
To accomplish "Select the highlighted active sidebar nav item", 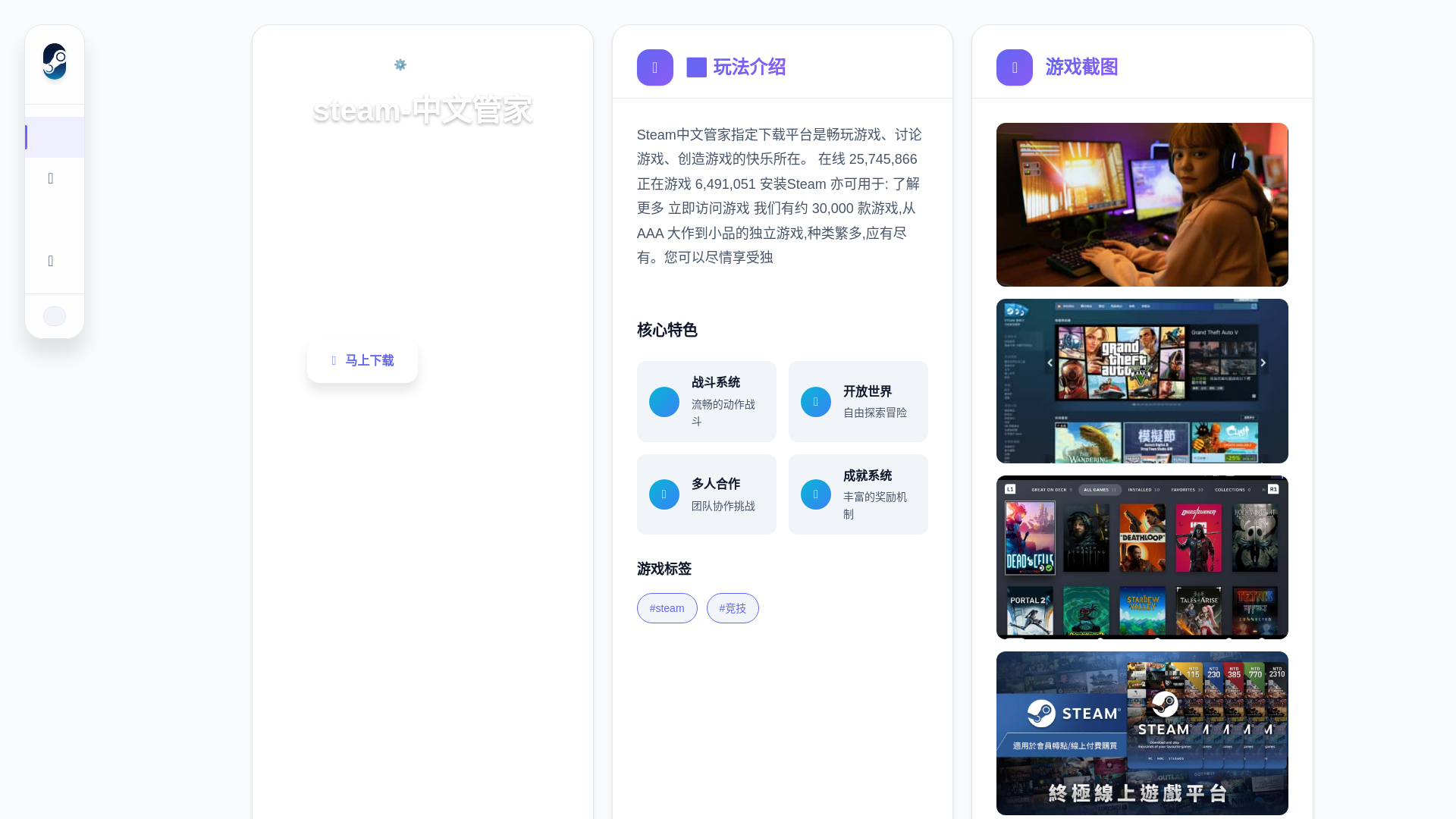I will [55, 137].
